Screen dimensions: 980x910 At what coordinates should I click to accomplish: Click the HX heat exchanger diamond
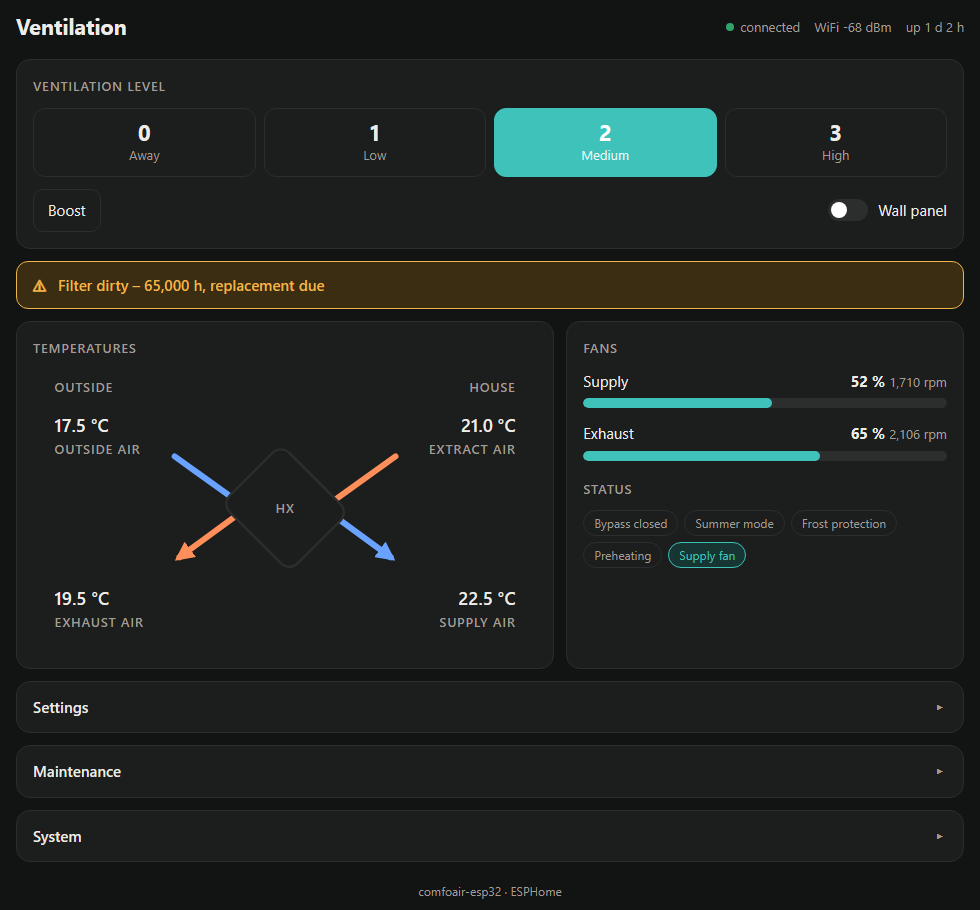[x=285, y=508]
